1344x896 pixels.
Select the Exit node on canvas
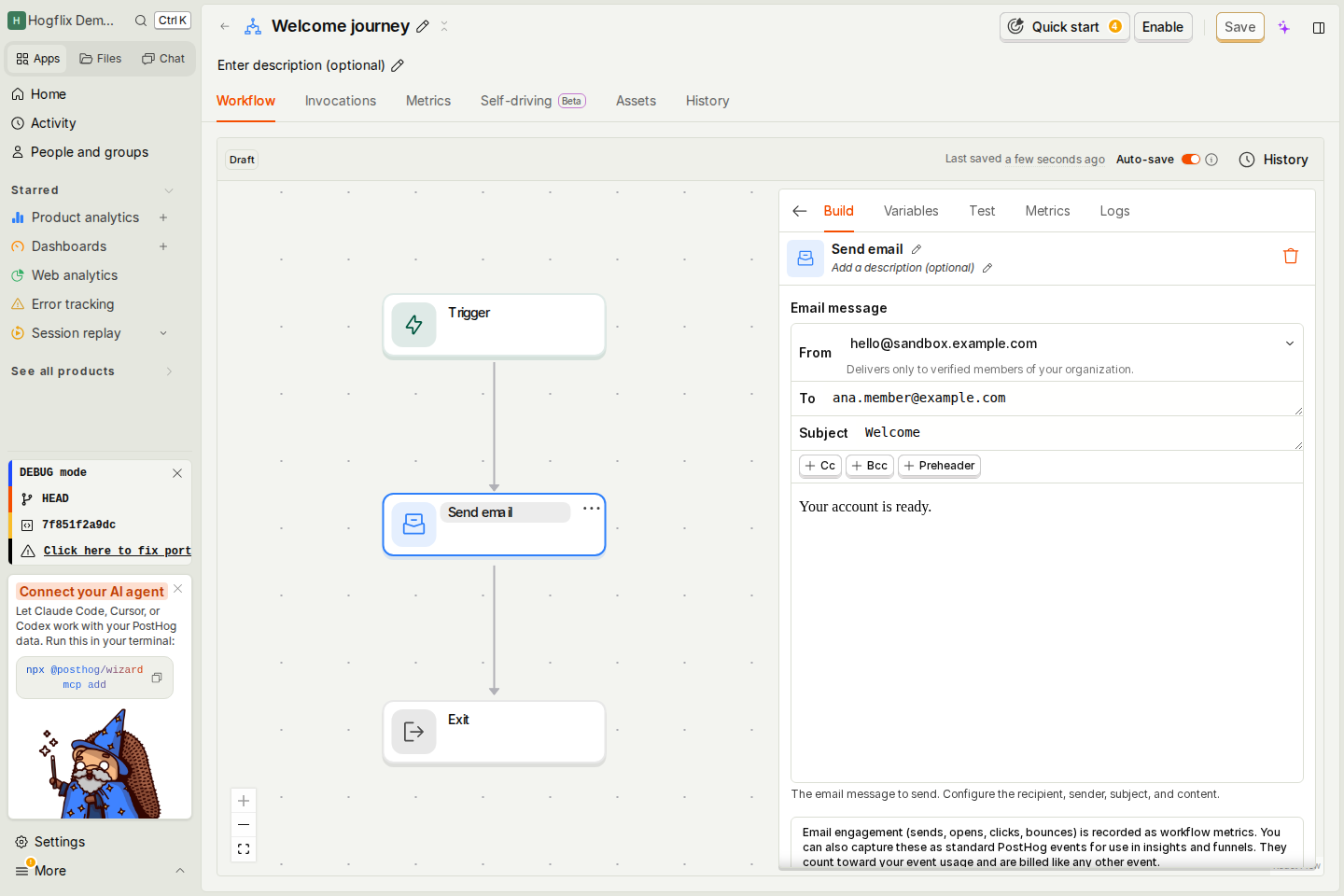[495, 733]
